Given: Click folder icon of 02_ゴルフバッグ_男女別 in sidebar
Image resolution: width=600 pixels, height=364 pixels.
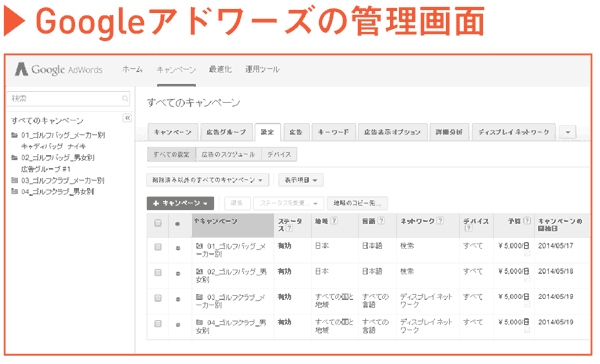Looking at the screenshot, I should point(15,158).
